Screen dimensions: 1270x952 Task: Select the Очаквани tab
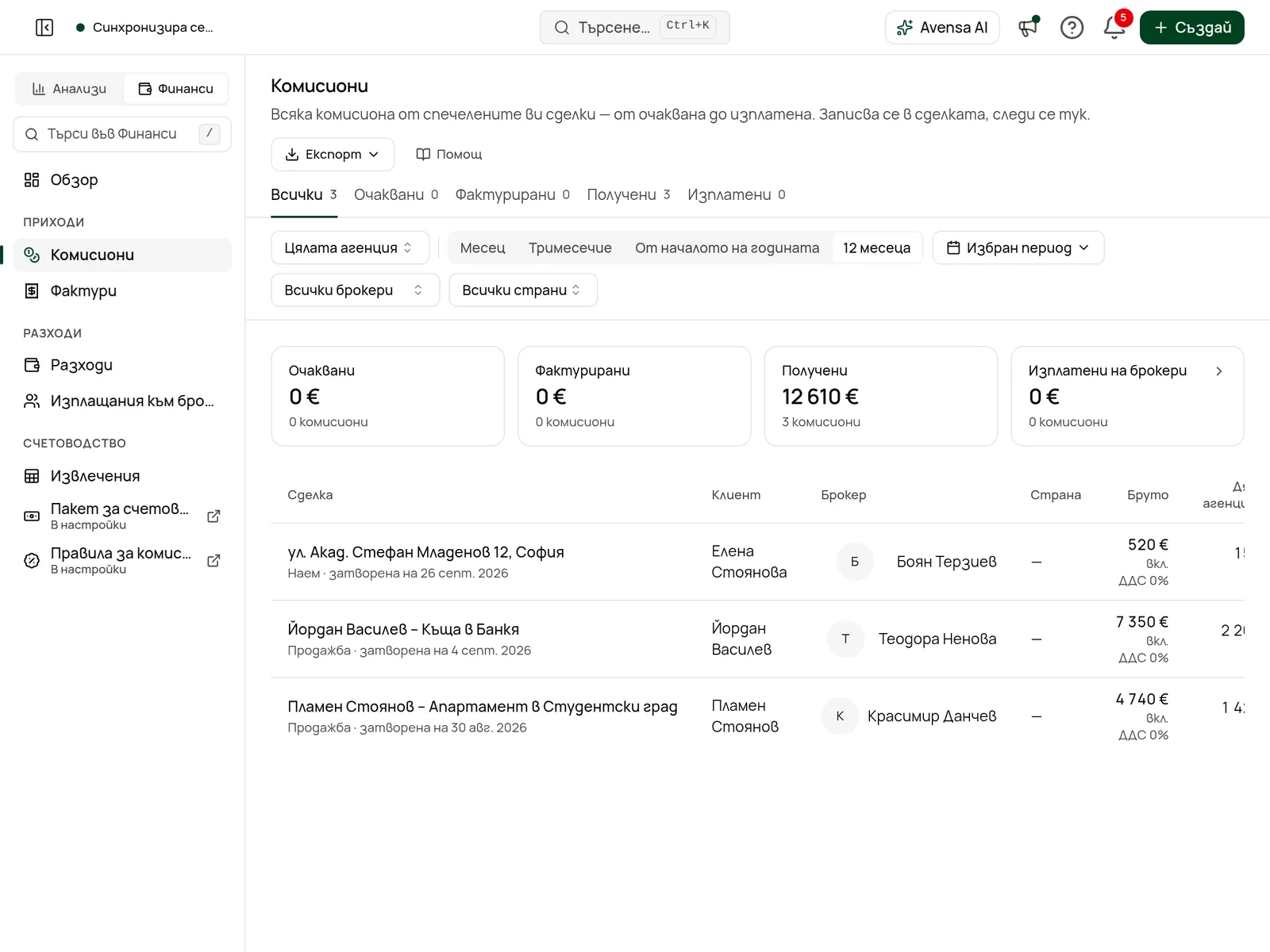(x=396, y=195)
